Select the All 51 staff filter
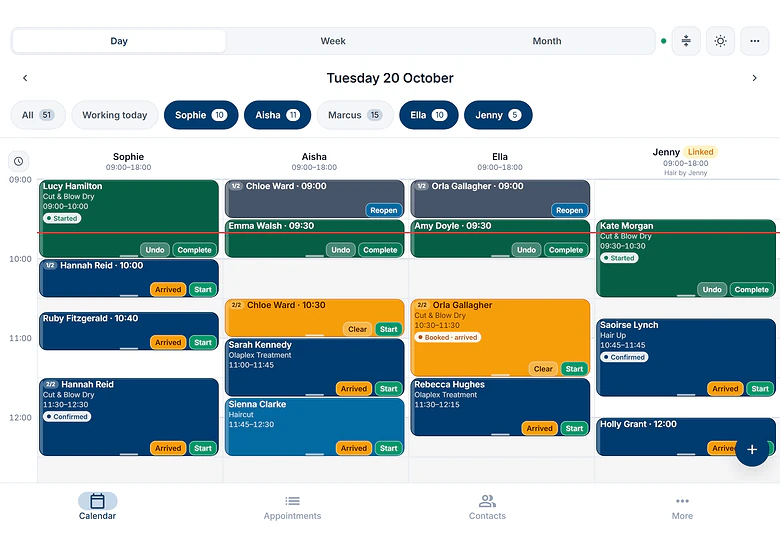This screenshot has width=780, height=542. 38,115
